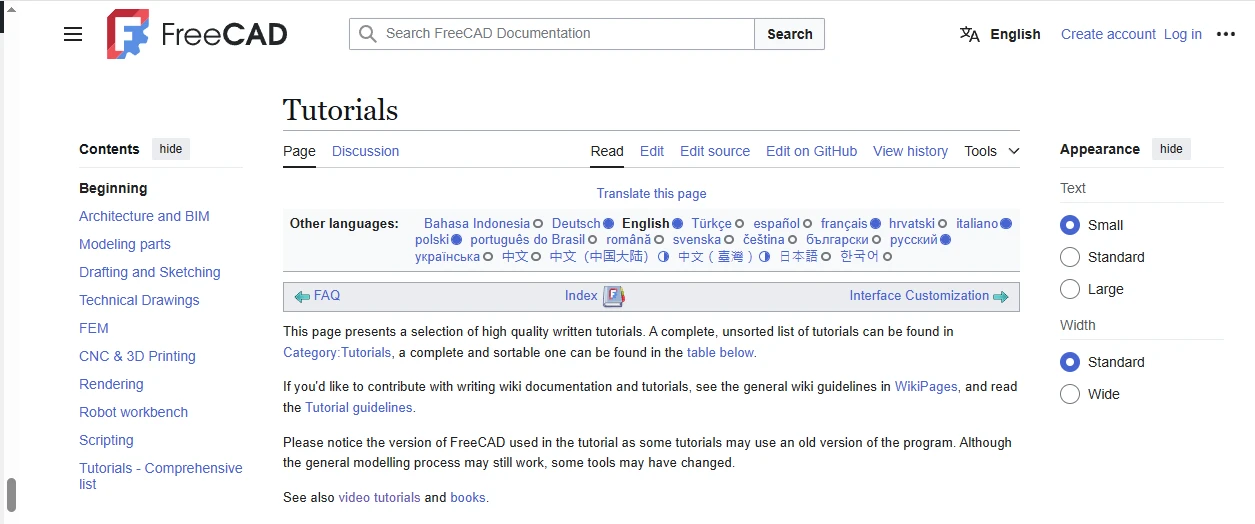Jump to Robot workbench section
The width and height of the screenshot is (1255, 524).
[x=134, y=412]
